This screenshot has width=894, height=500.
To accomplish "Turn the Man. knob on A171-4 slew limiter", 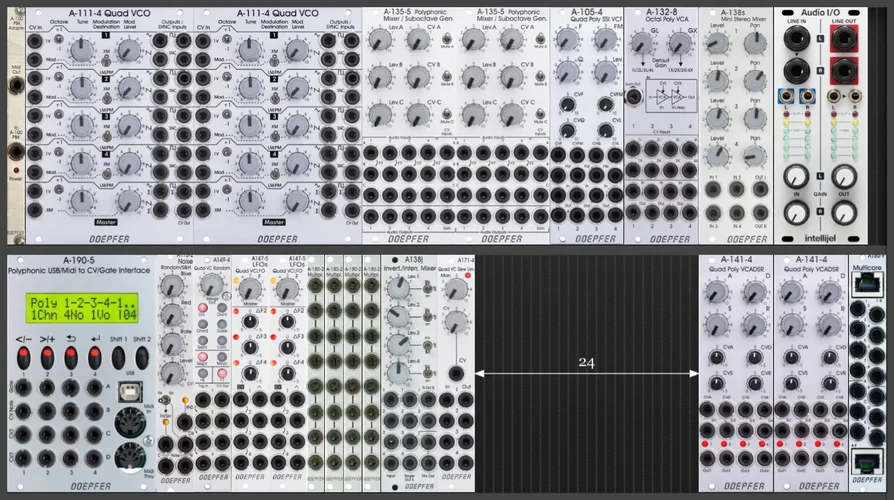I will pyautogui.click(x=457, y=290).
